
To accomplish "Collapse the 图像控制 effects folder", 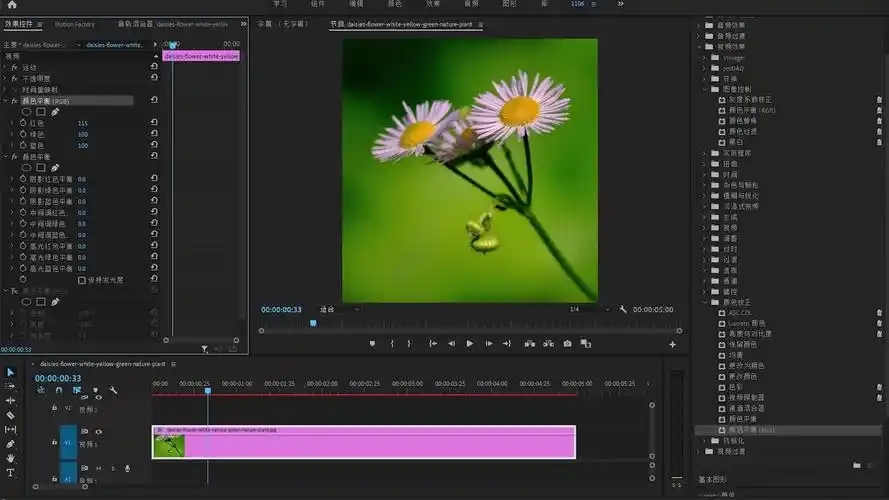I will [x=704, y=89].
